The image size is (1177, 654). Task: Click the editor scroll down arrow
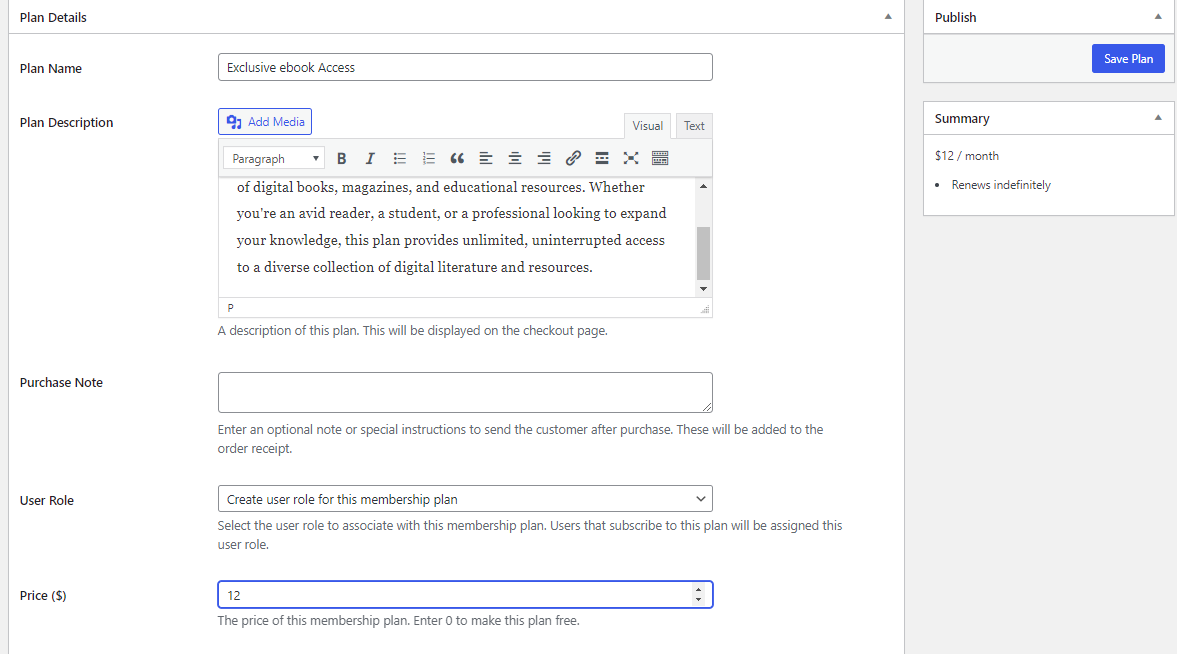pos(703,289)
